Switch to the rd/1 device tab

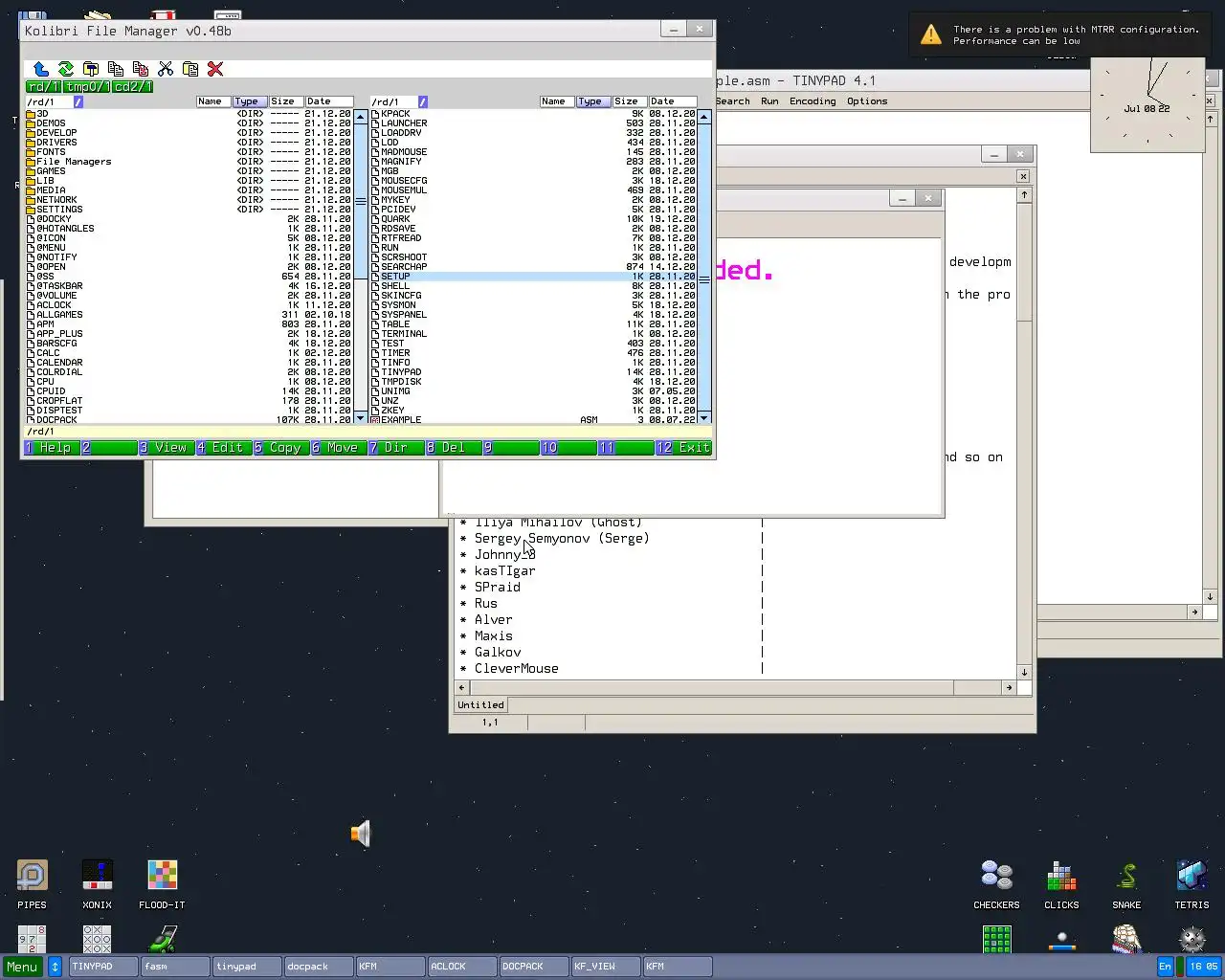point(43,86)
